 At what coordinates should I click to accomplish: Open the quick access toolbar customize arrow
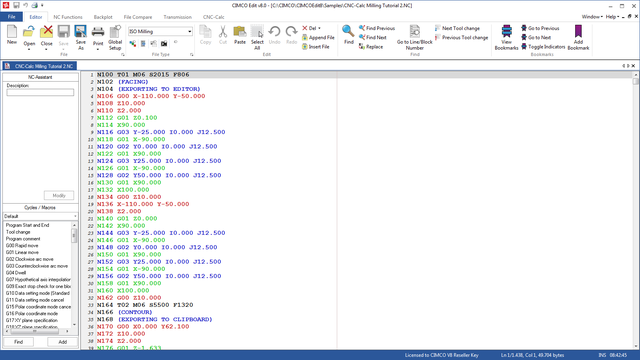point(42,5)
